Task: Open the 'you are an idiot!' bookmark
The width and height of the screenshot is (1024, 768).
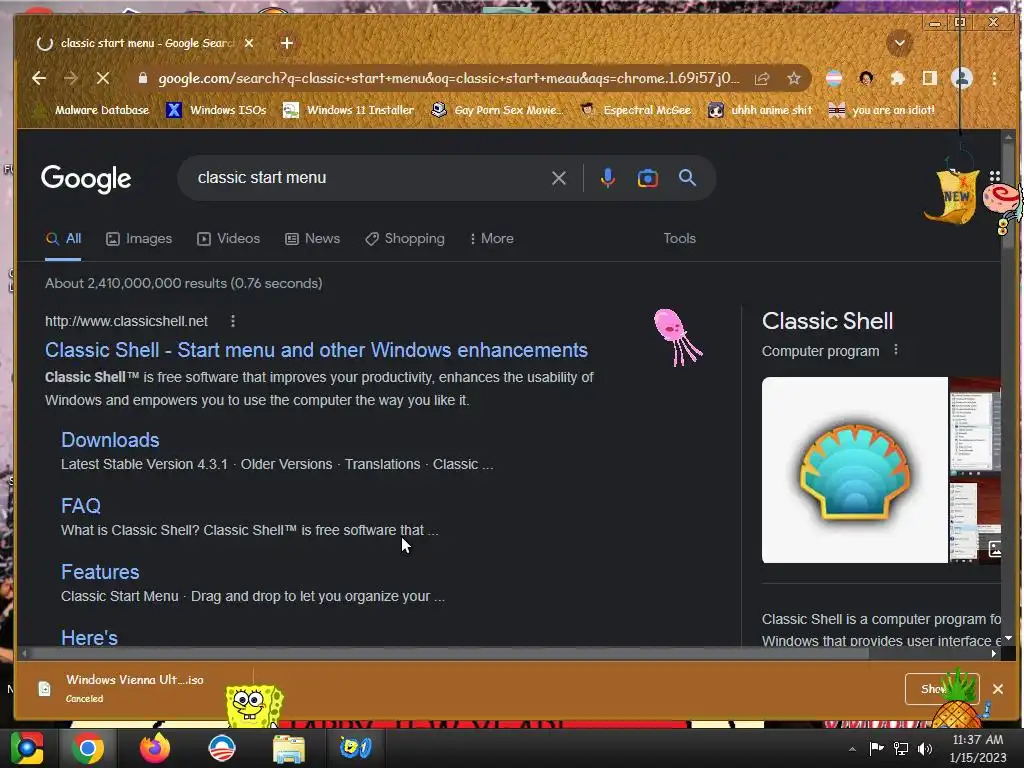Action: [x=882, y=110]
